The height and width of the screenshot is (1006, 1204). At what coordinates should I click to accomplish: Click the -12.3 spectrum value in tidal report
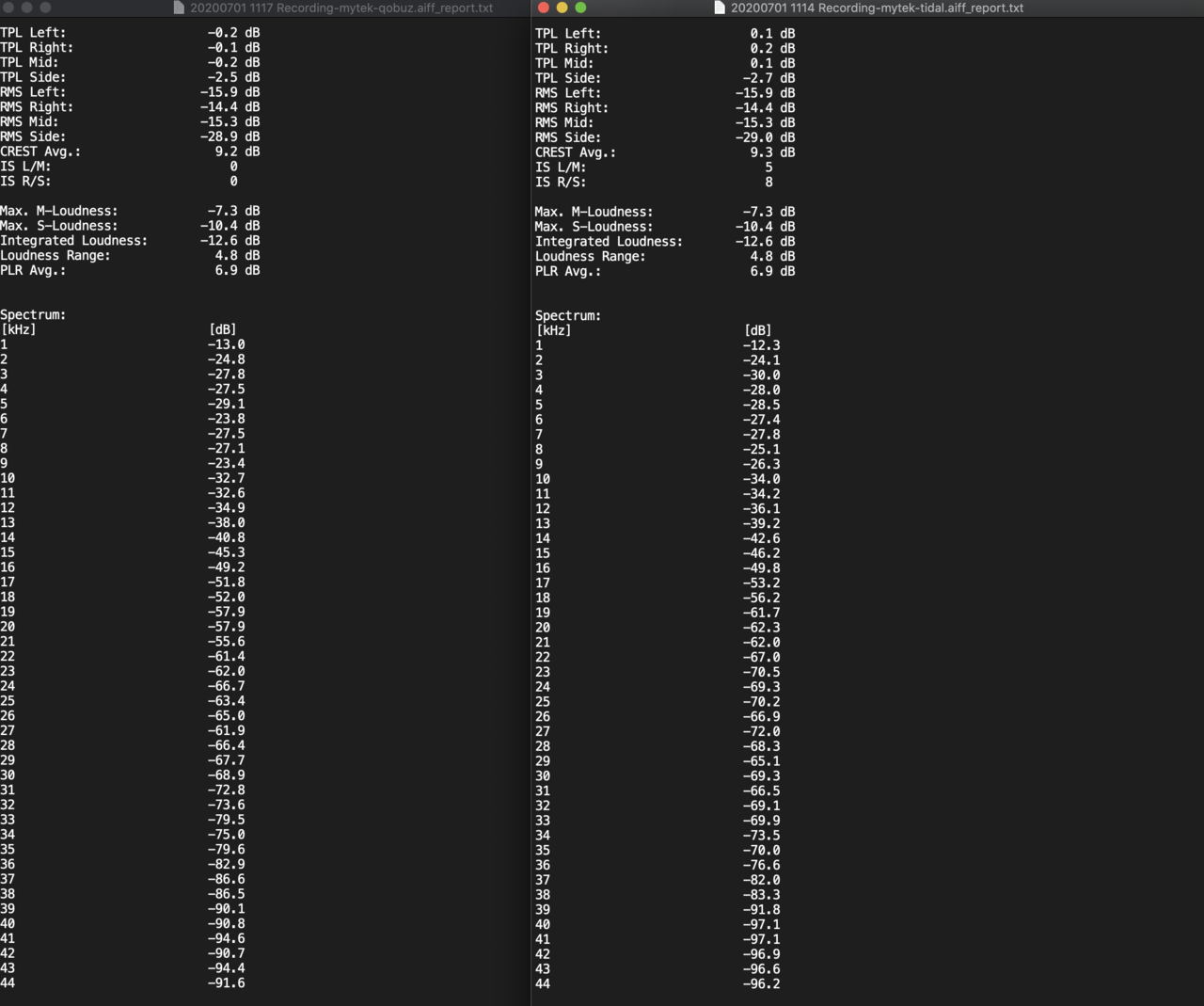[x=761, y=345]
